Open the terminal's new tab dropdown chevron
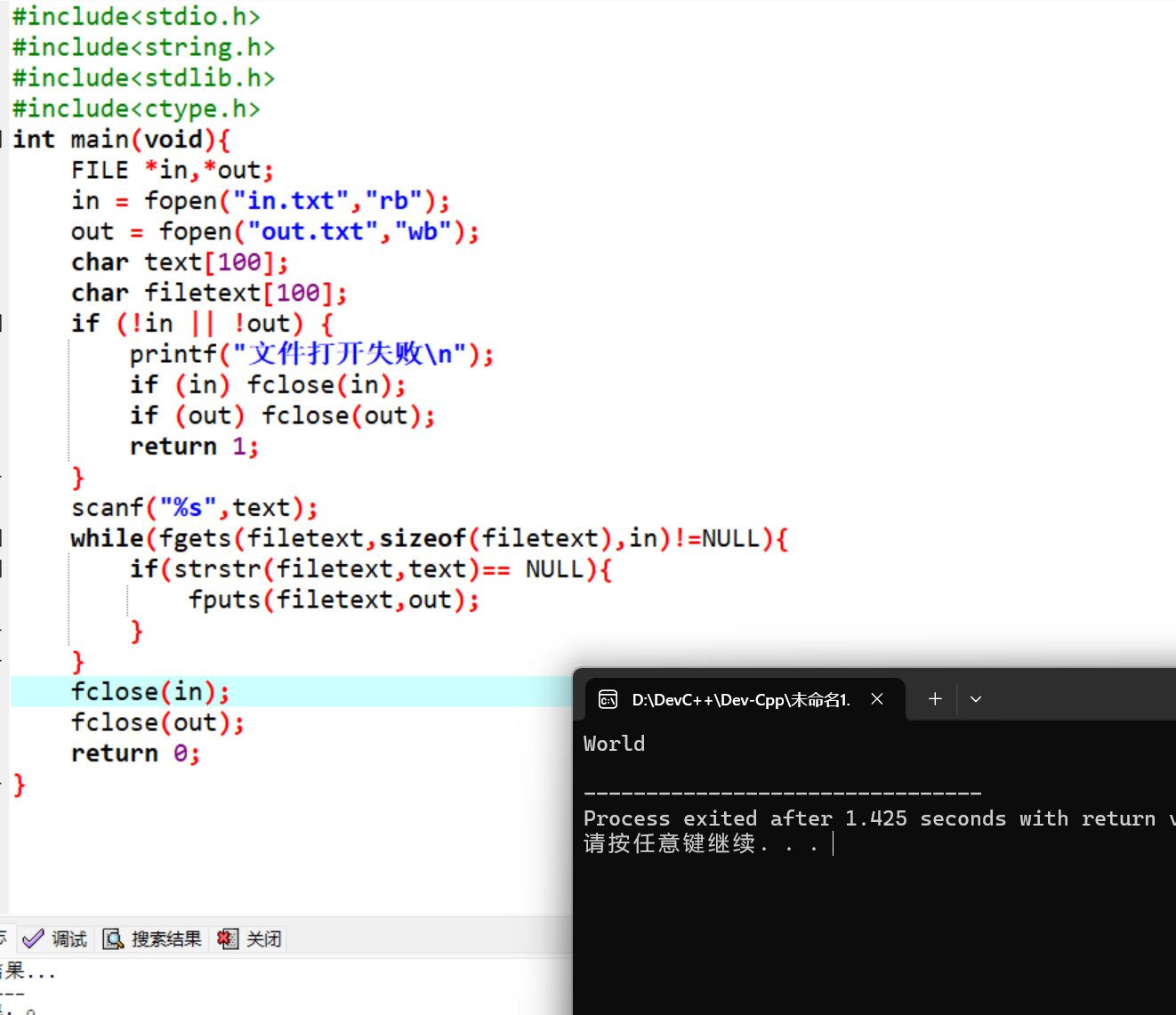 [x=975, y=699]
